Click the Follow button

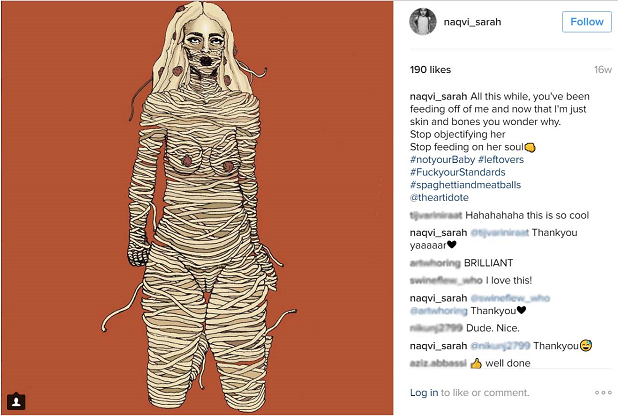tap(587, 22)
